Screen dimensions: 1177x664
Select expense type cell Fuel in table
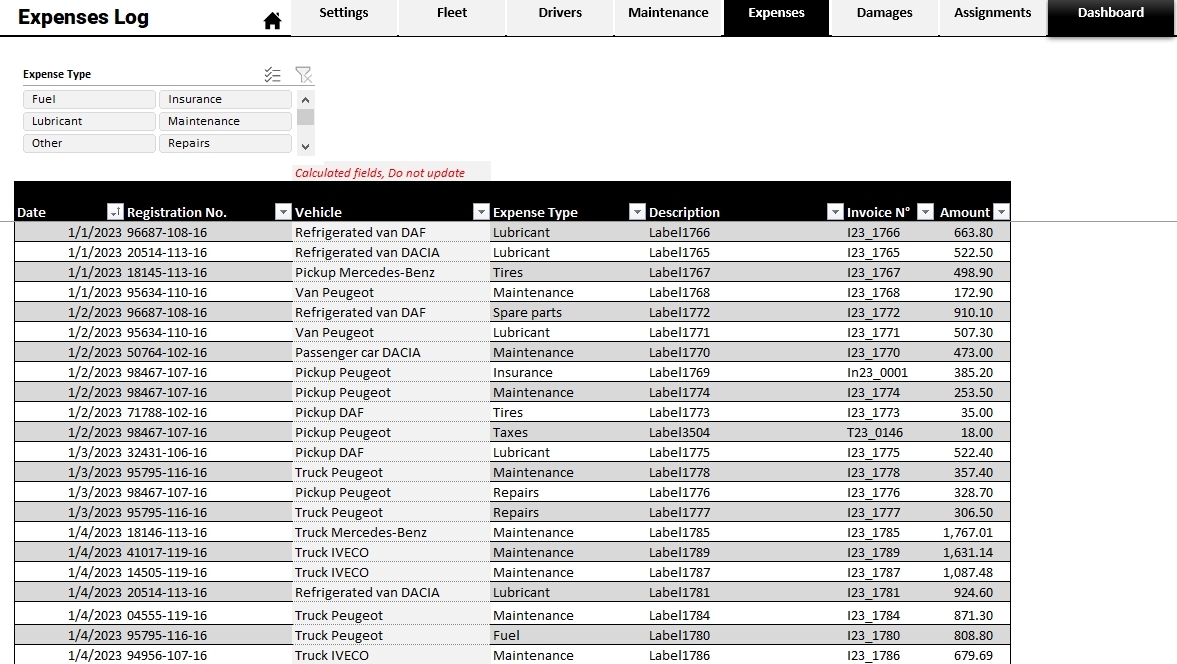point(568,635)
